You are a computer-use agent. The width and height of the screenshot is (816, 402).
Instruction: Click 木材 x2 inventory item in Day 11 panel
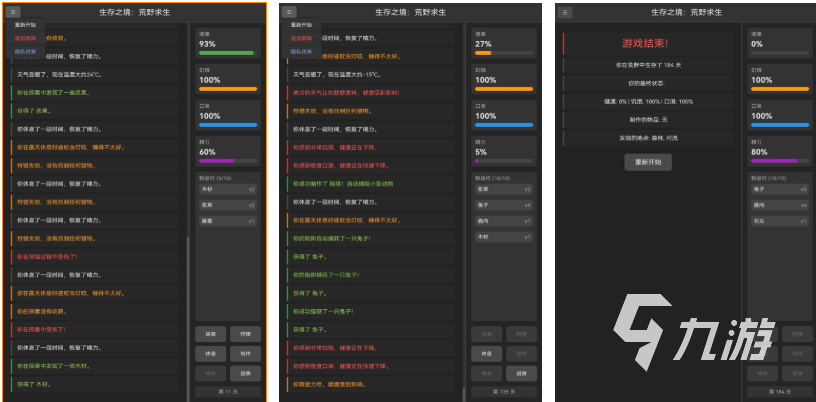228,189
